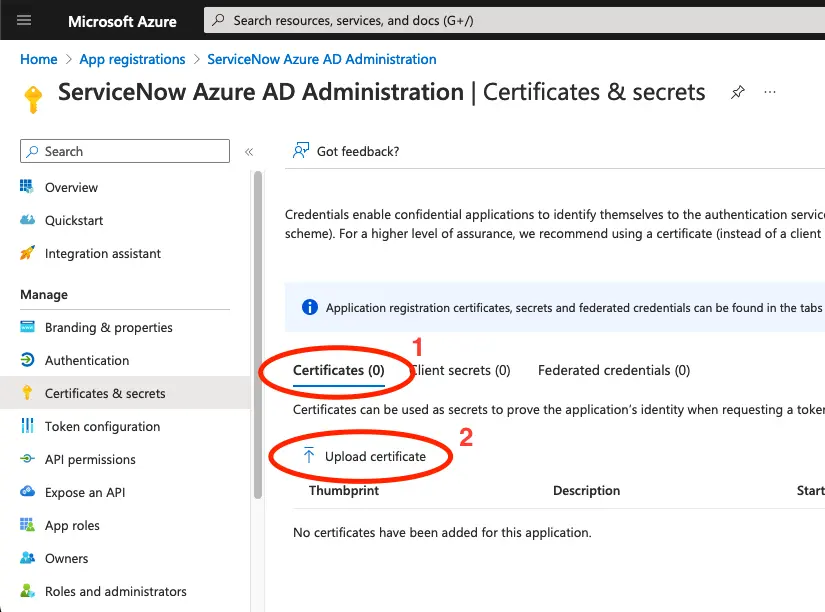Click the Quickstart cloud icon
825x612 pixels.
point(27,220)
